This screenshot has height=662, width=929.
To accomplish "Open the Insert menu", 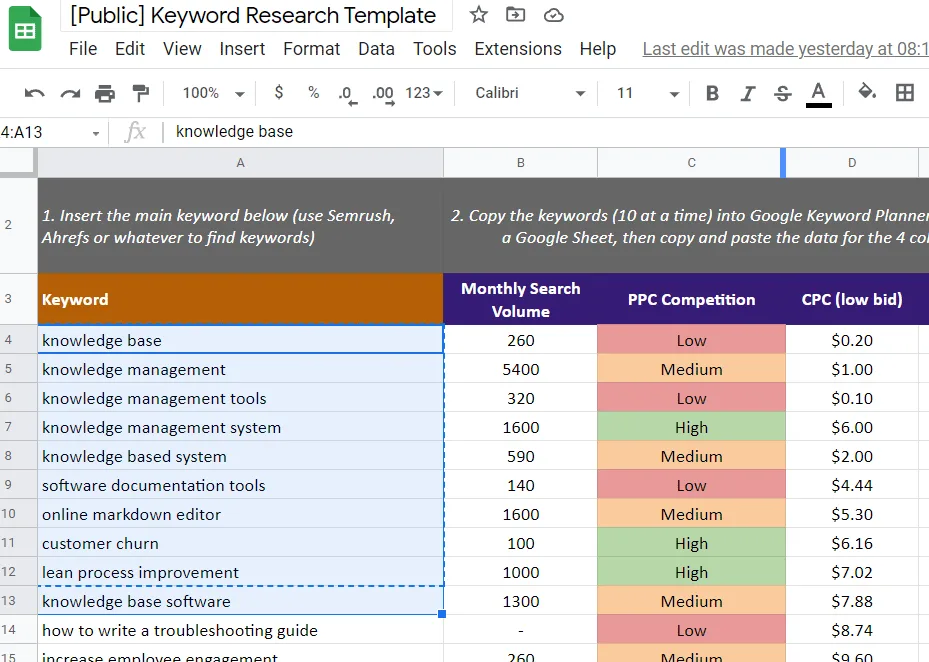I will click(242, 49).
